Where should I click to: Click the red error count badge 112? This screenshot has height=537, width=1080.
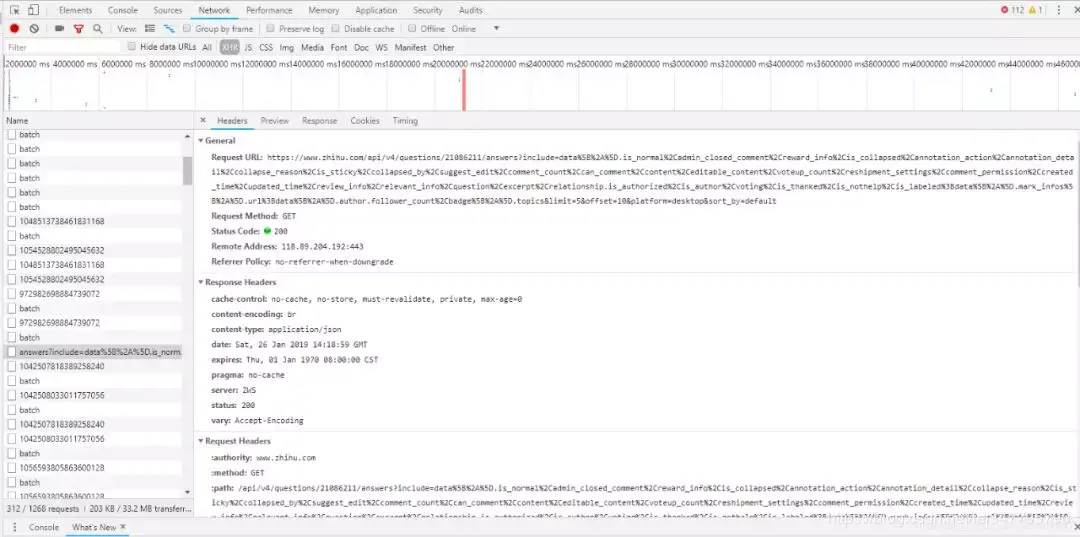[1012, 10]
